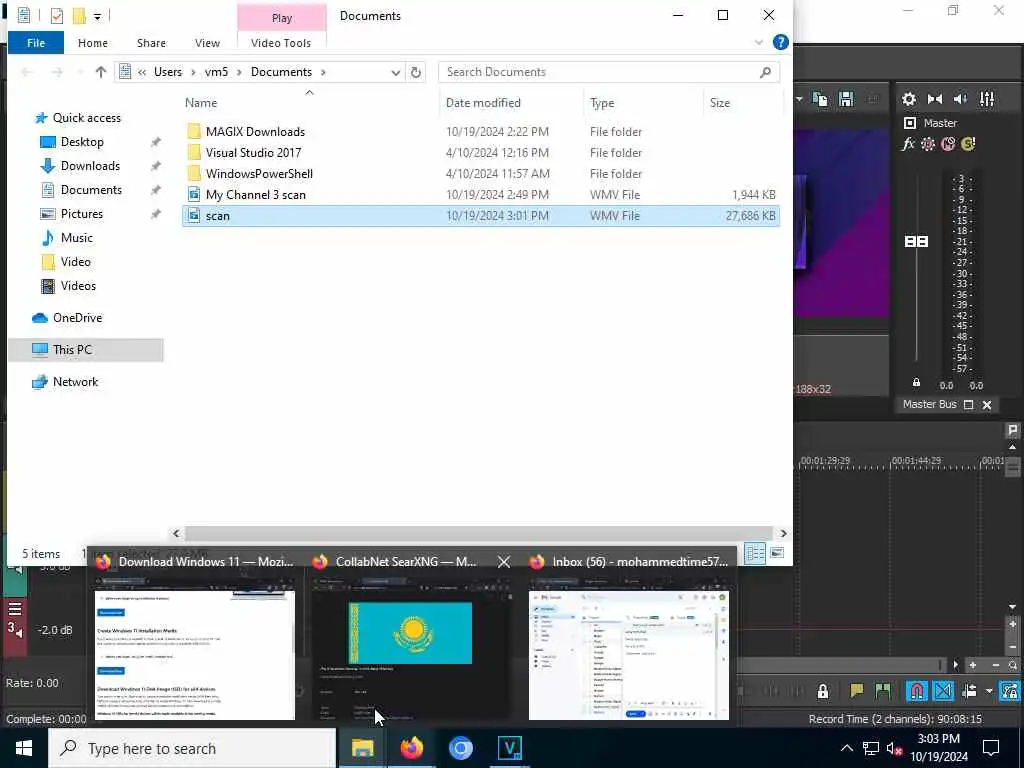Open the Customize Quick Access Toolbar dropdown

click(97, 16)
